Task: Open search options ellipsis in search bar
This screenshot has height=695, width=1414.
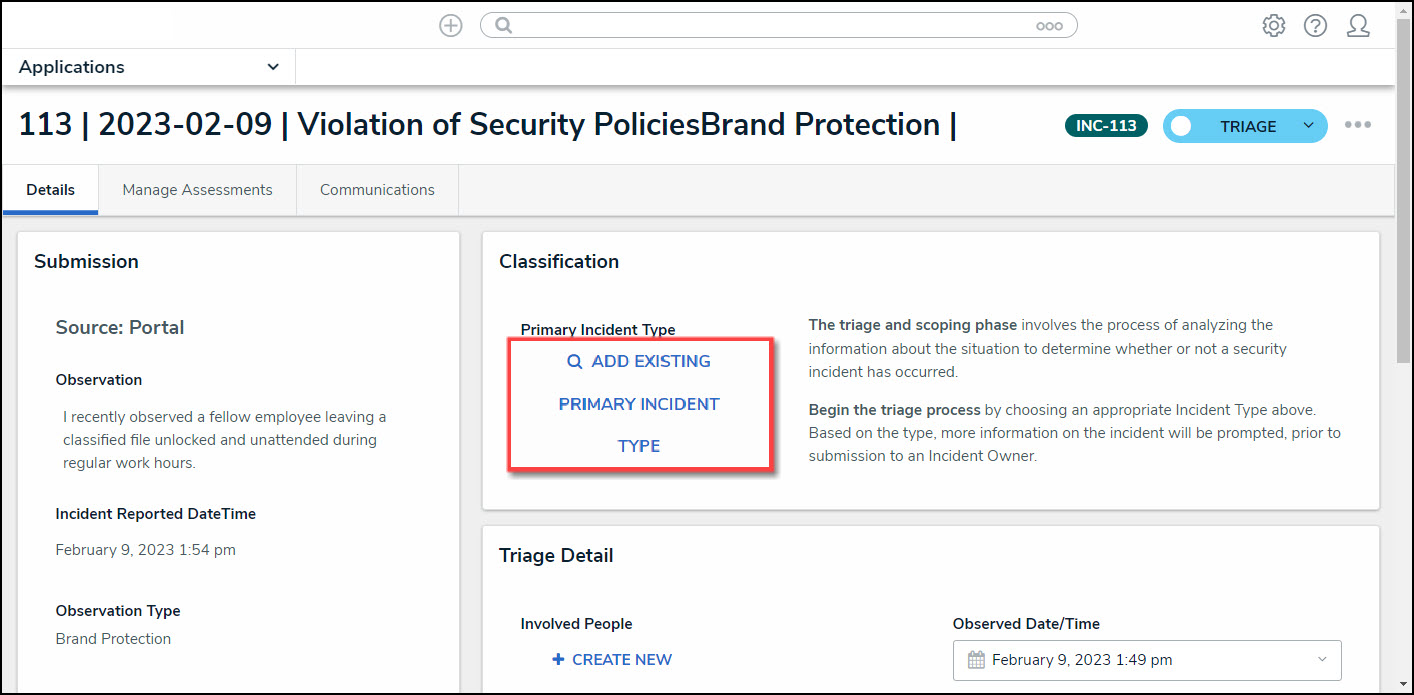Action: click(1049, 26)
